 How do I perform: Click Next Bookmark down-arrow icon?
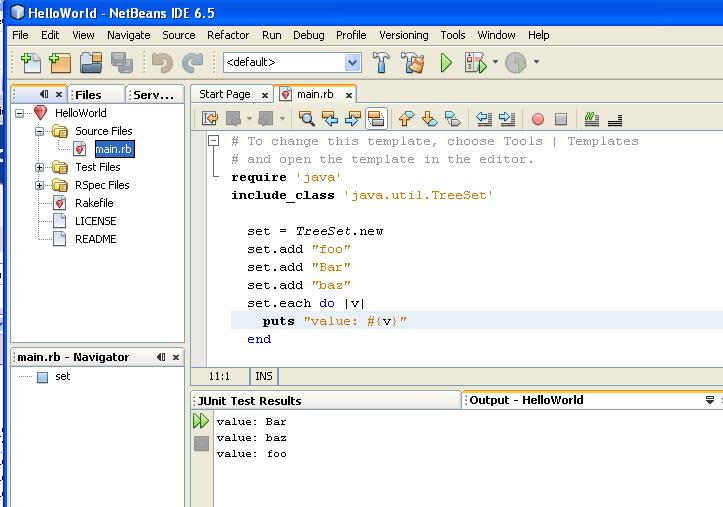[430, 119]
